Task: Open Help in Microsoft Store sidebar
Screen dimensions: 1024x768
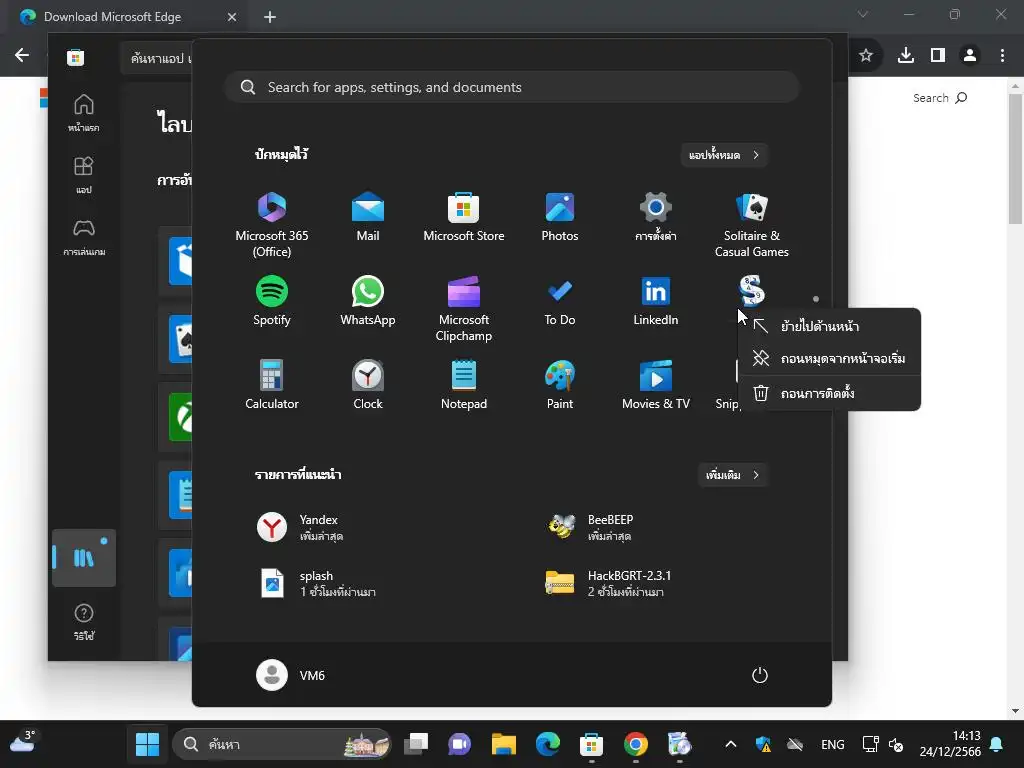Action: (x=84, y=622)
